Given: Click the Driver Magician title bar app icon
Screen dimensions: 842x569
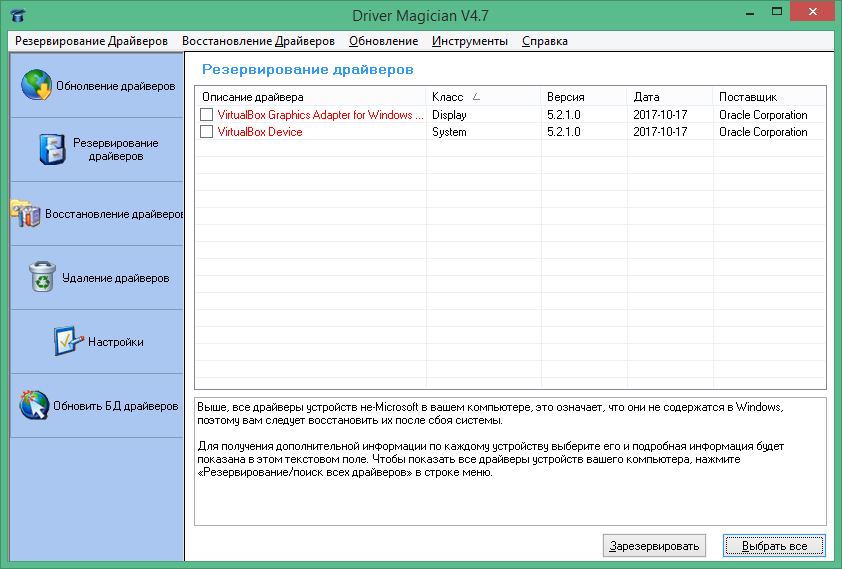Looking at the screenshot, I should click(16, 17).
